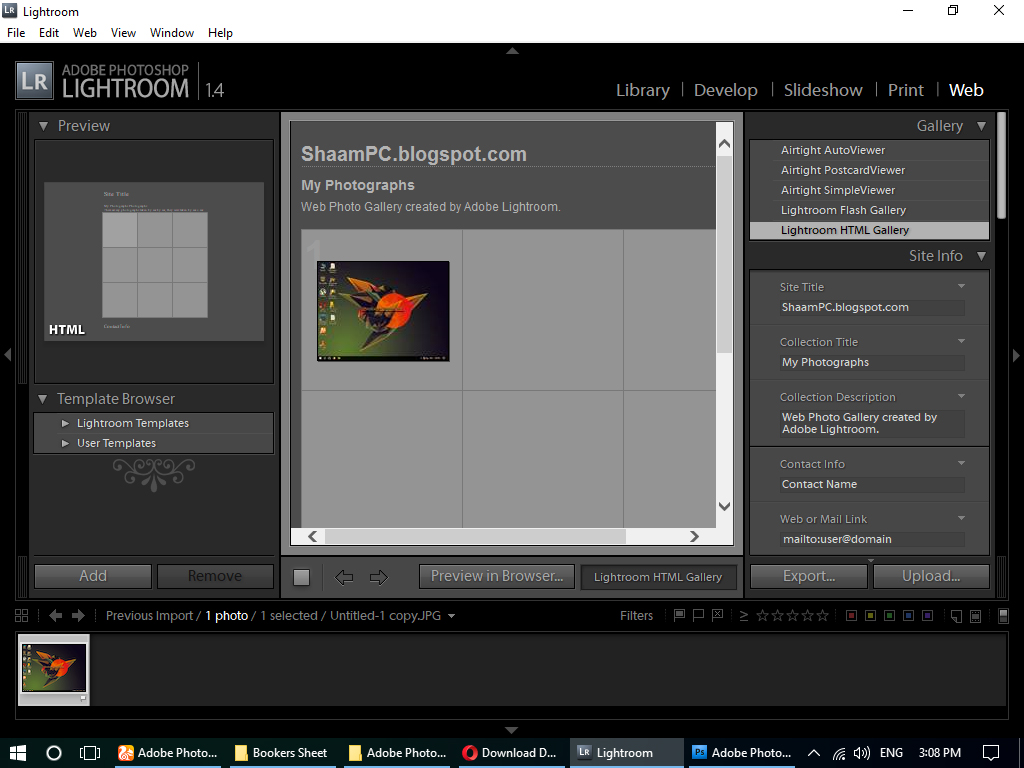Go back using the filmstrip left arrow
Image resolution: width=1024 pixels, height=768 pixels.
tap(56, 616)
